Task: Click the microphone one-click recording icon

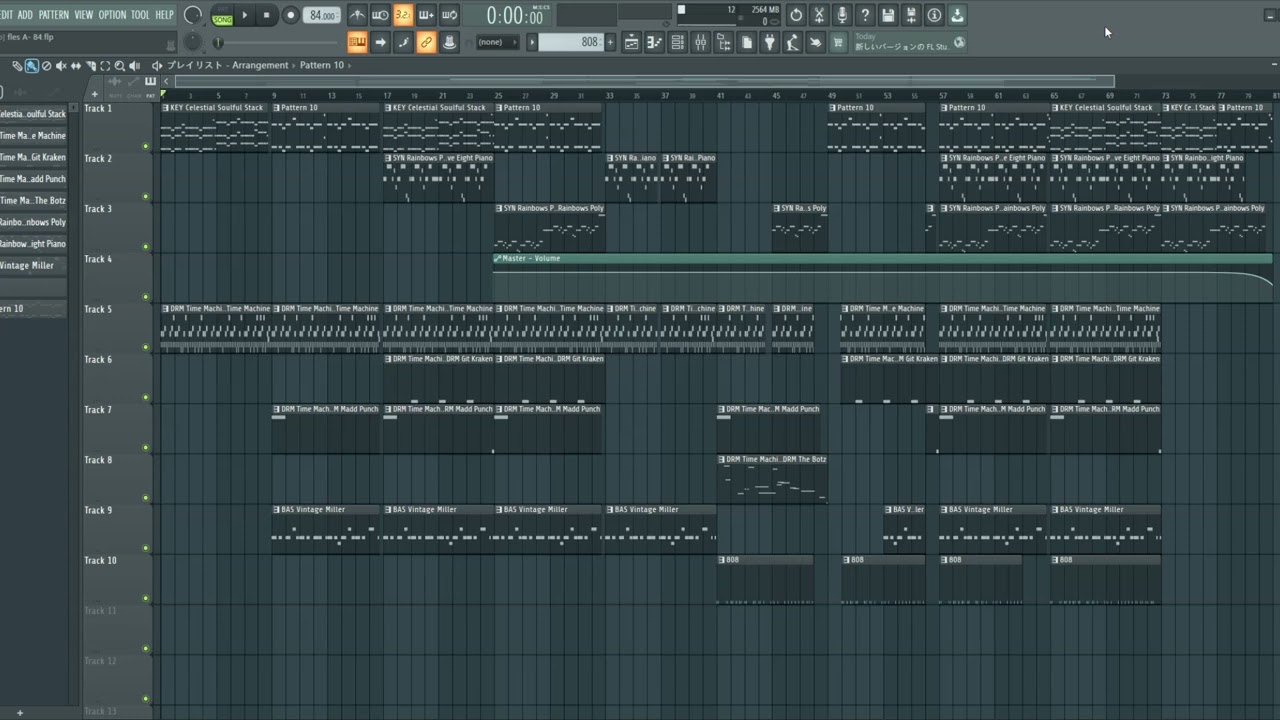Action: click(x=842, y=15)
